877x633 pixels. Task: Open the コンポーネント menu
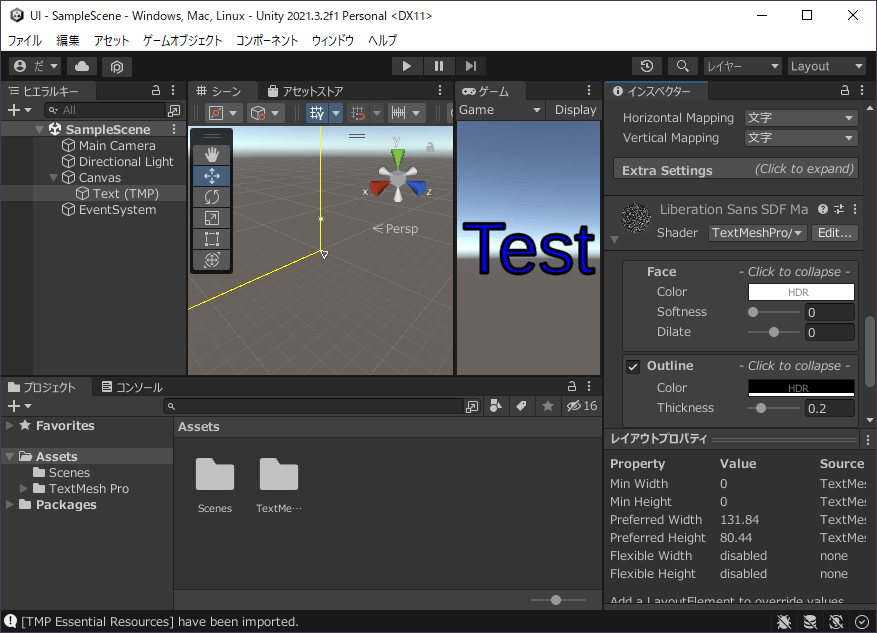pos(267,40)
